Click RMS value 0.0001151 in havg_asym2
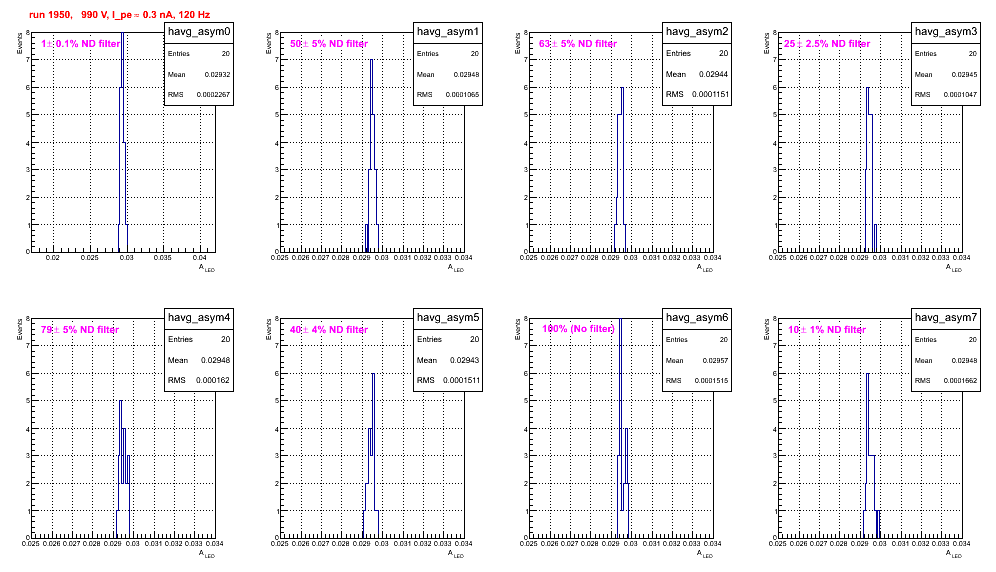 point(710,94)
